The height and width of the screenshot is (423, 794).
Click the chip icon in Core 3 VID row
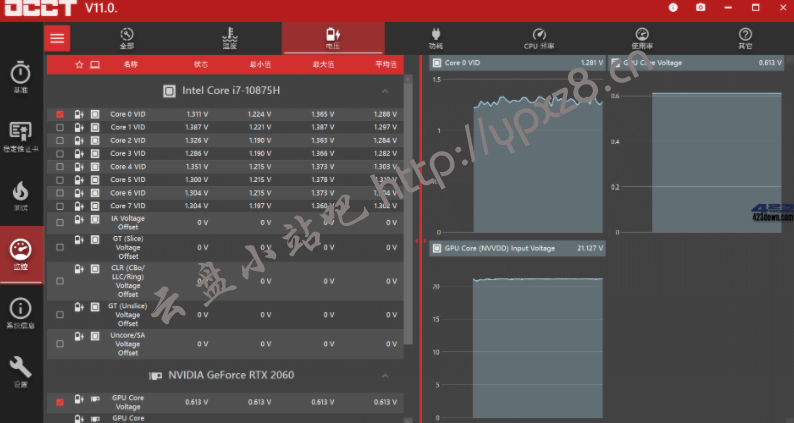pos(95,153)
